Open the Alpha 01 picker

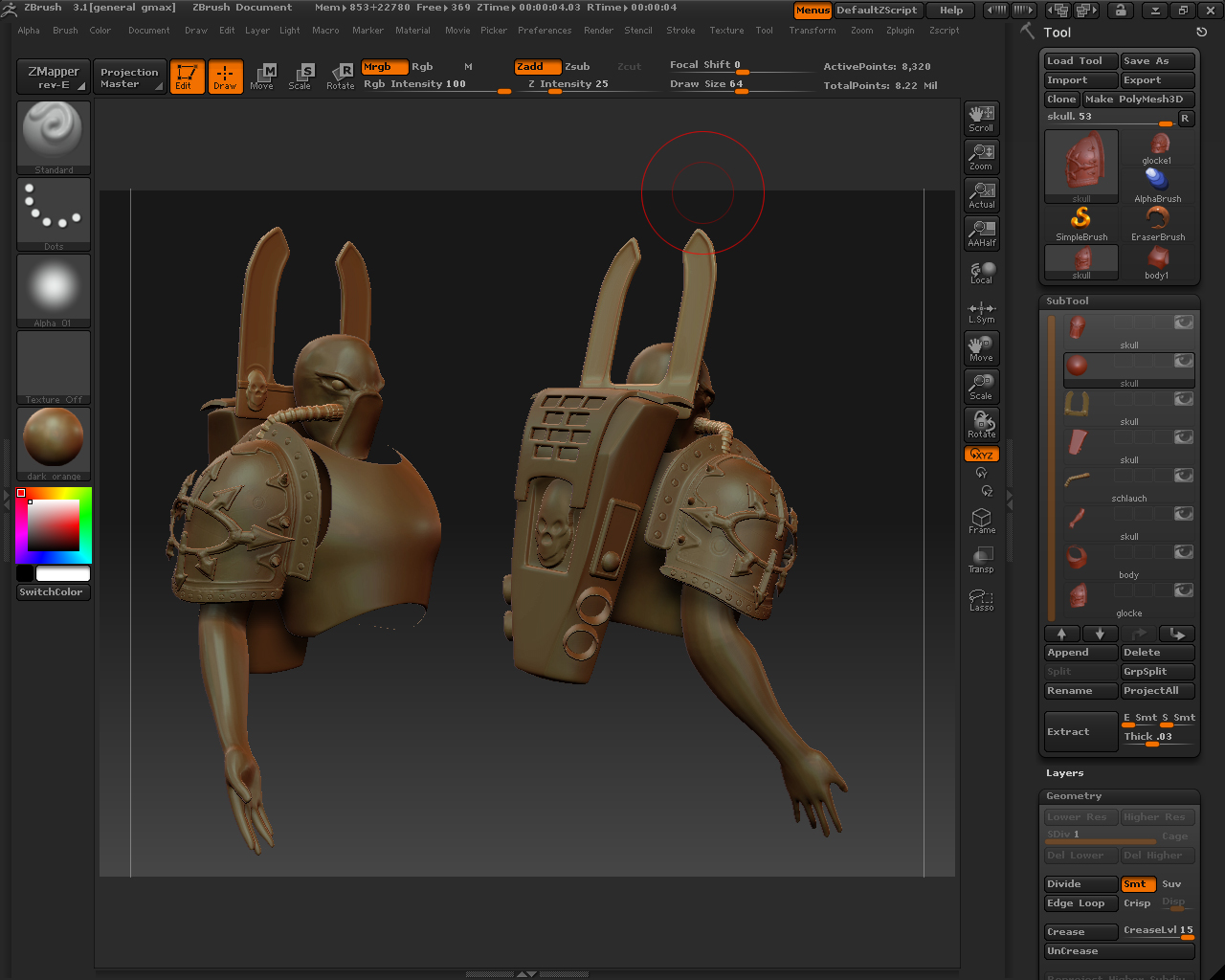[54, 291]
